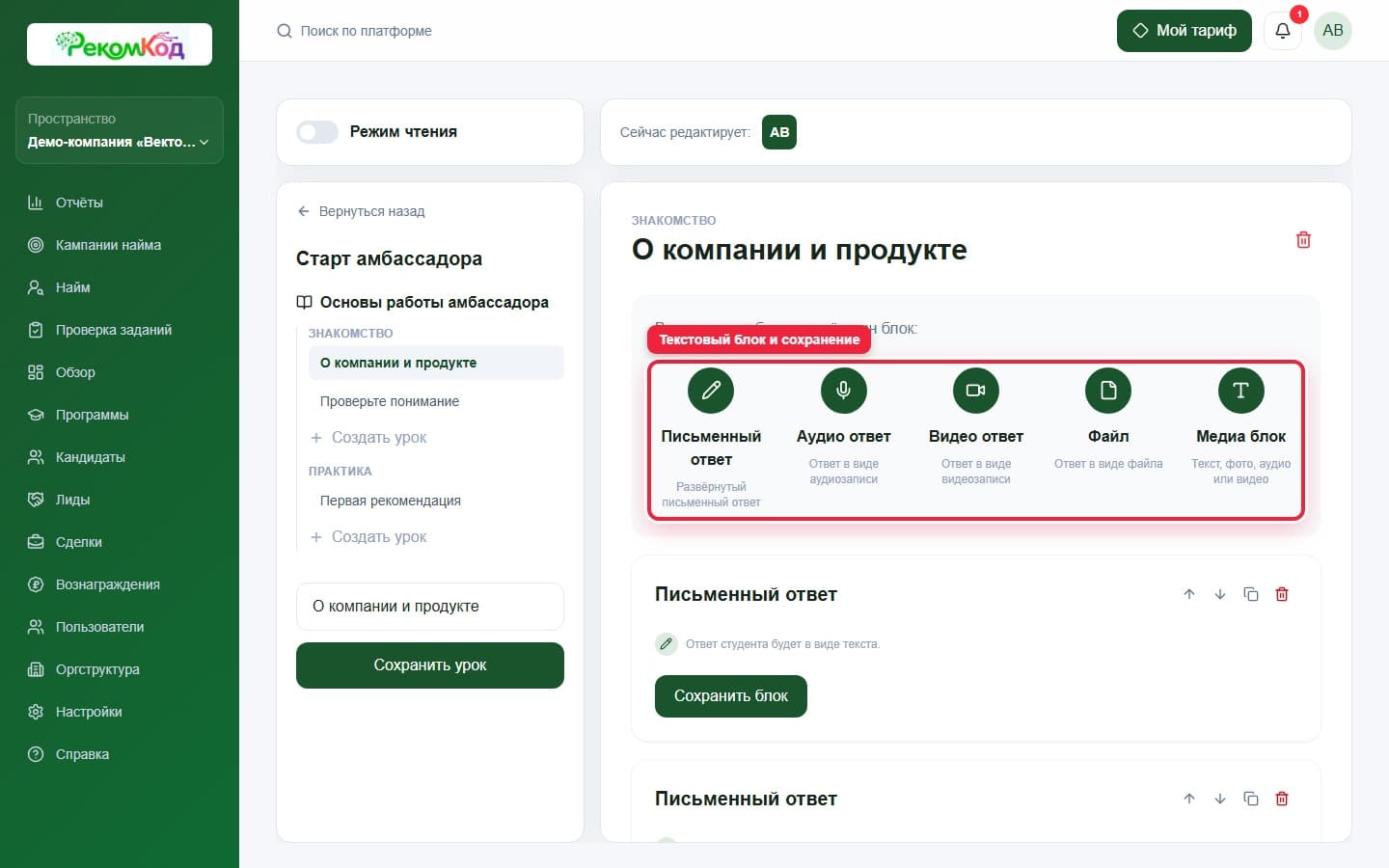Select lesson Первая рекомендация
The width and height of the screenshot is (1389, 868).
click(391, 501)
